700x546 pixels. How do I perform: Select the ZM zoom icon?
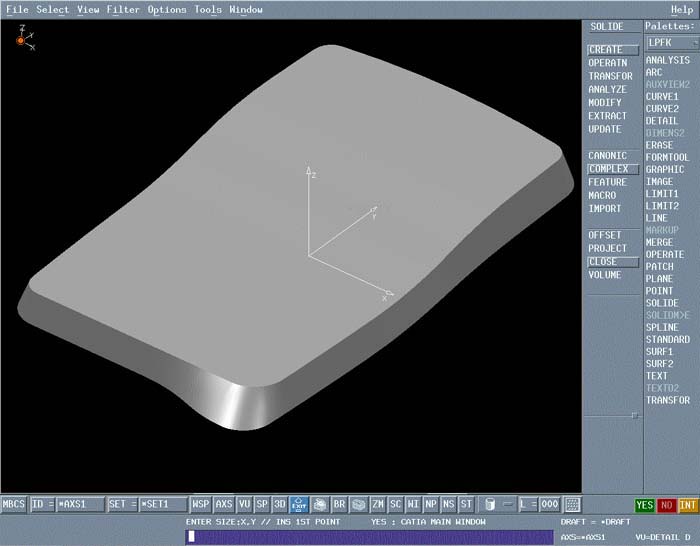pos(378,505)
